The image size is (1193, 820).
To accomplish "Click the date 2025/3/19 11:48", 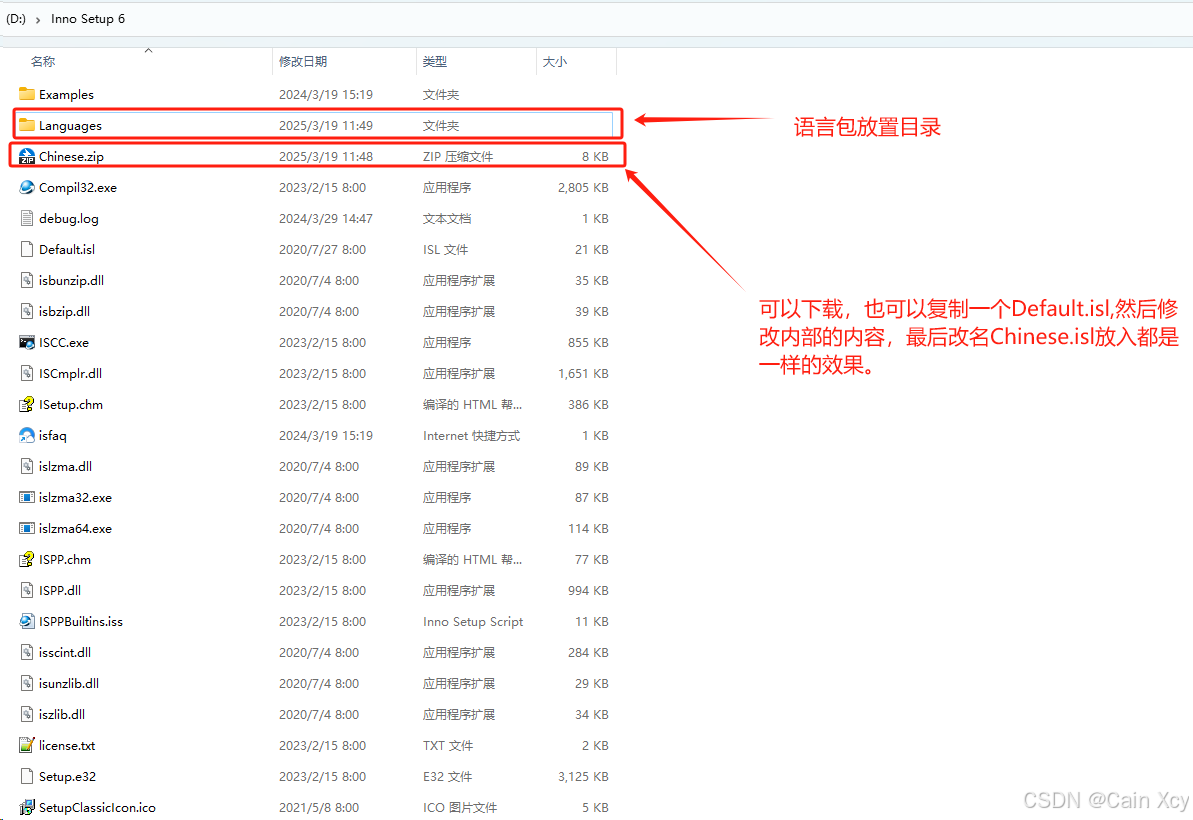I will (326, 157).
